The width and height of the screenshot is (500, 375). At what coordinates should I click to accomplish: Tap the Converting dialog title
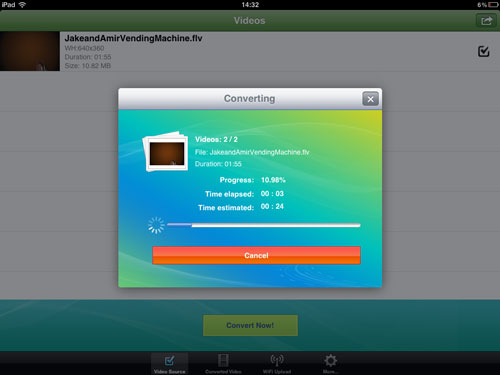[x=249, y=99]
